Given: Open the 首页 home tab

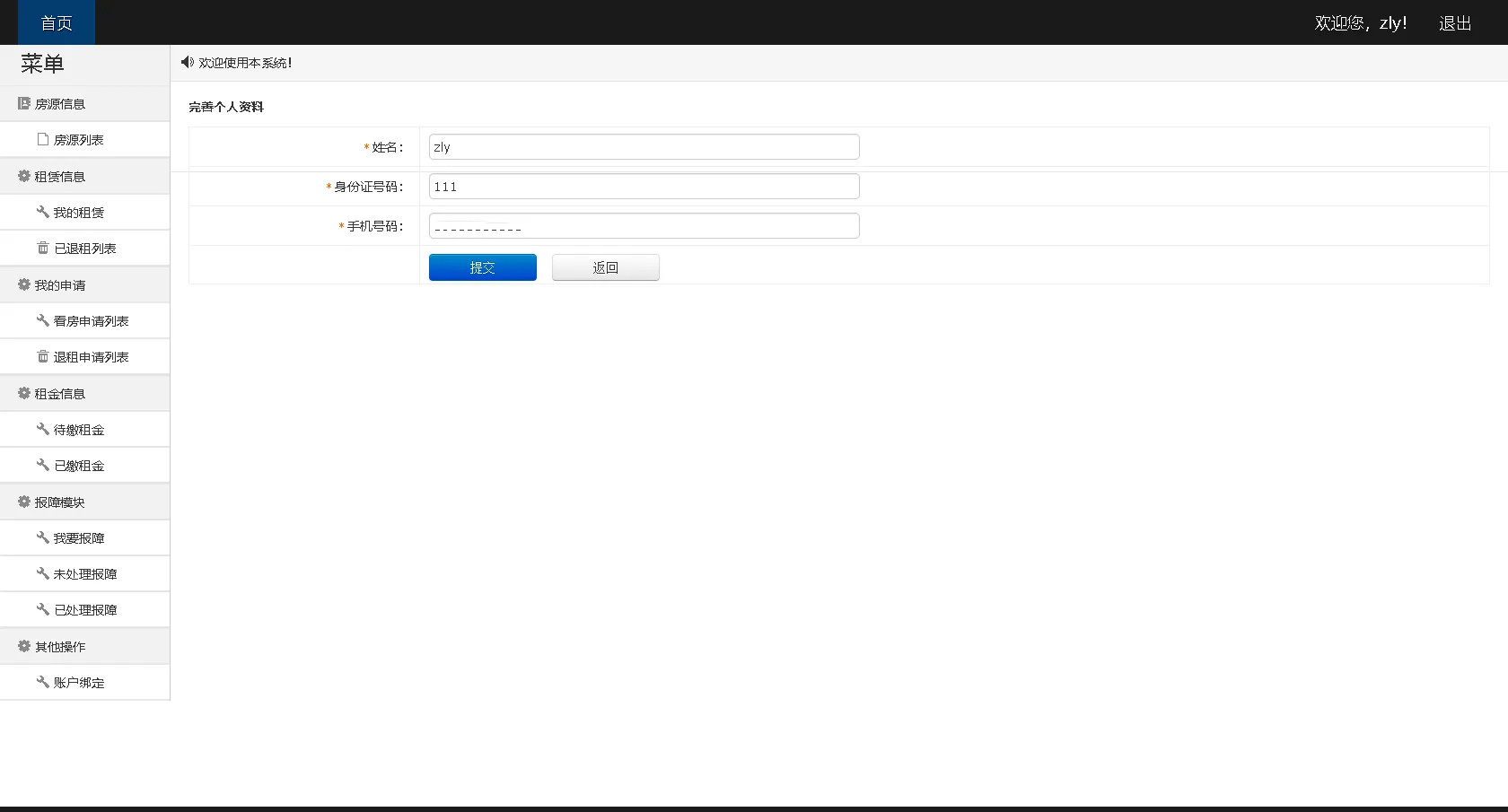Looking at the screenshot, I should click(x=57, y=22).
